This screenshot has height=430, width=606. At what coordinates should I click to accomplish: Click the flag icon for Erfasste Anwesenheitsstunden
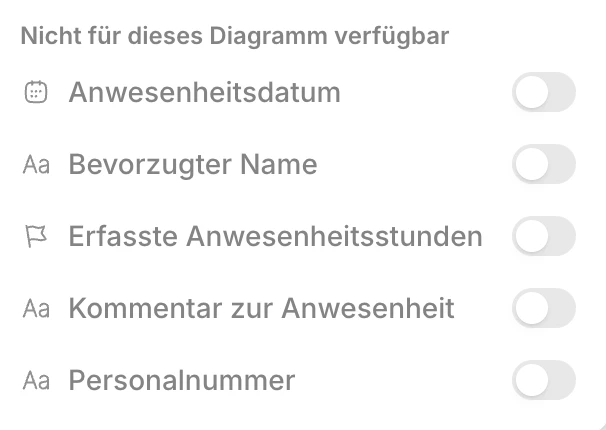click(35, 237)
